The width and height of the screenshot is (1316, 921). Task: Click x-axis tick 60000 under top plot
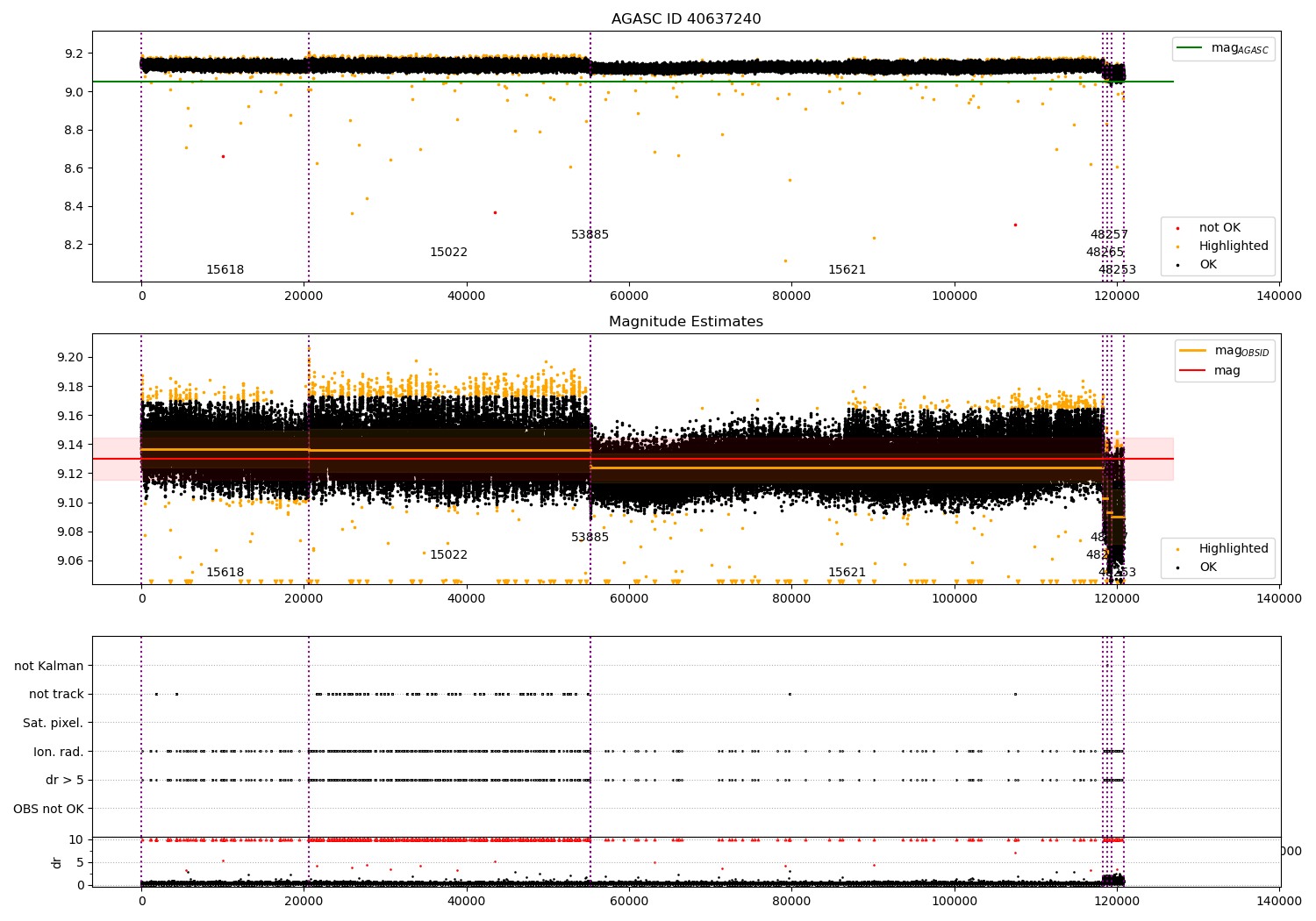(x=629, y=296)
